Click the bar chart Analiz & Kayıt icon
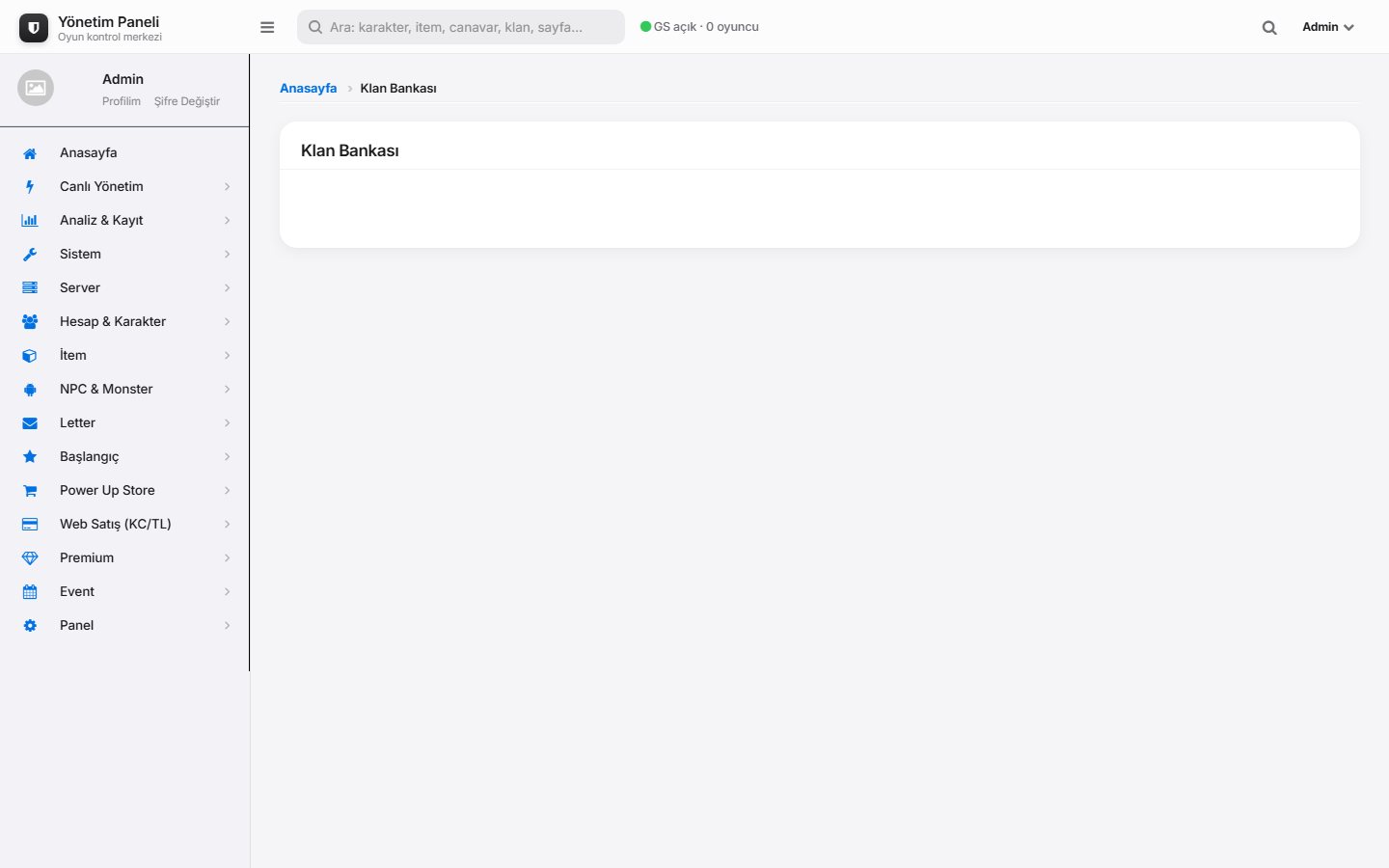Screen dimensions: 1389x868 (x=30, y=221)
